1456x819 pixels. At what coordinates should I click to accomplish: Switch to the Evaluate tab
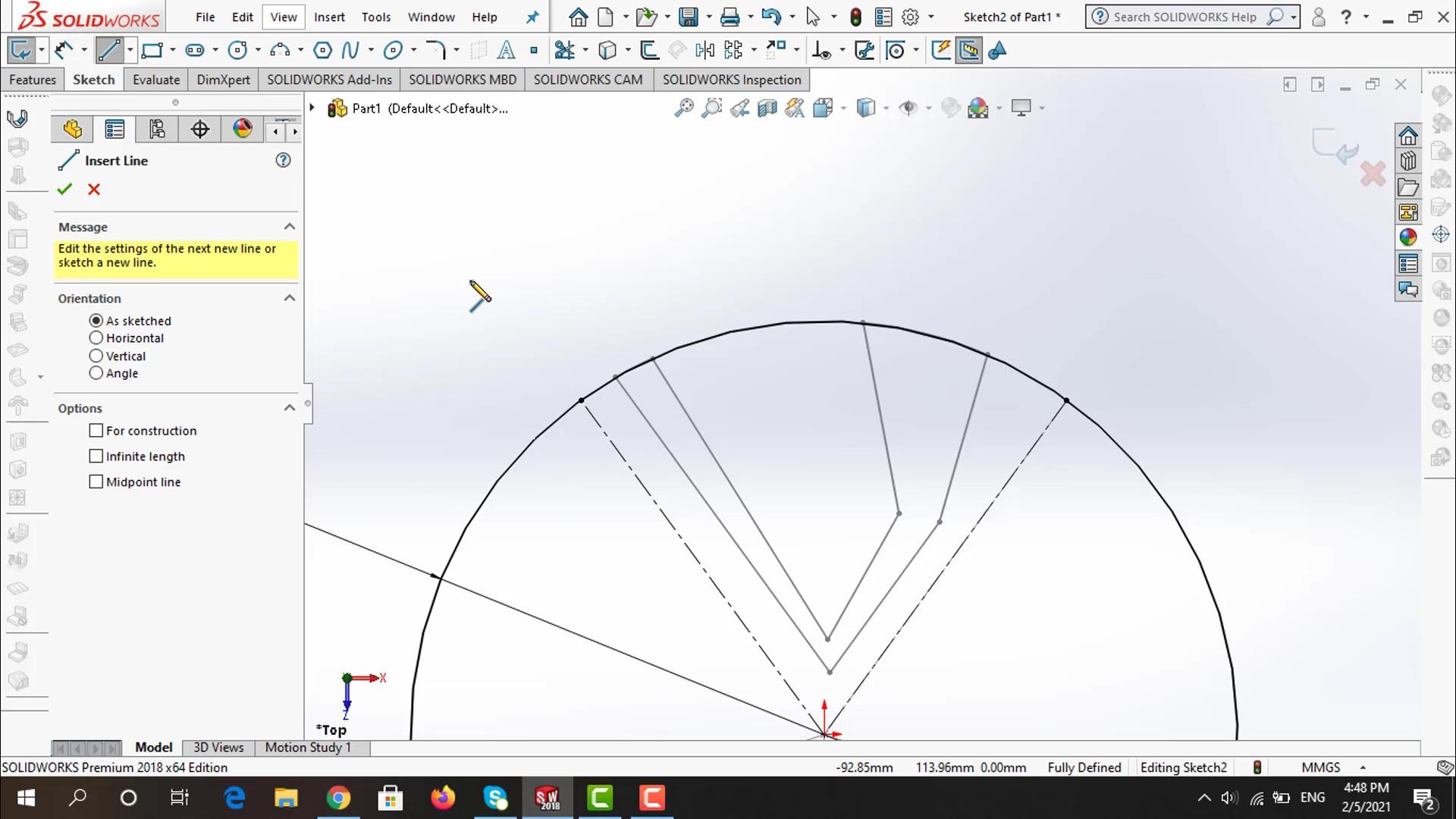pos(156,80)
